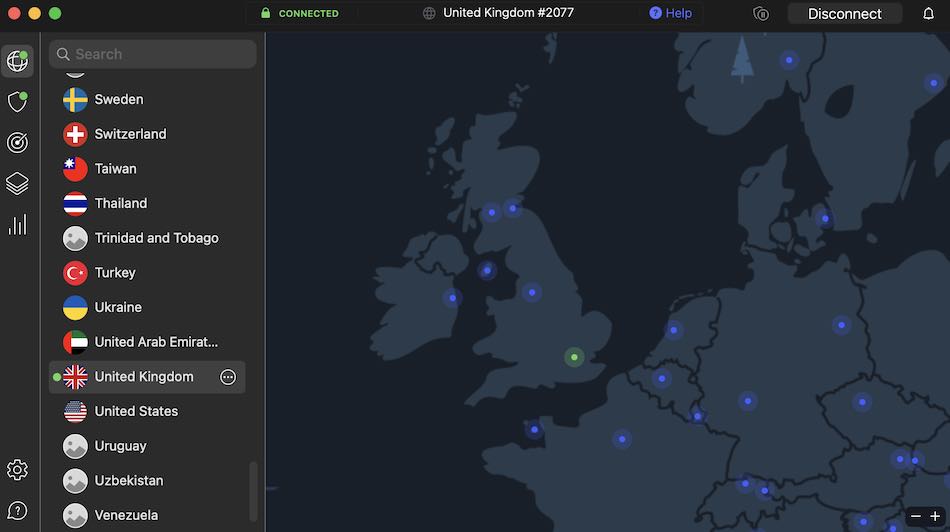Click the United Kingdom #2077 server label
This screenshot has width=950, height=532.
pyautogui.click(x=508, y=13)
